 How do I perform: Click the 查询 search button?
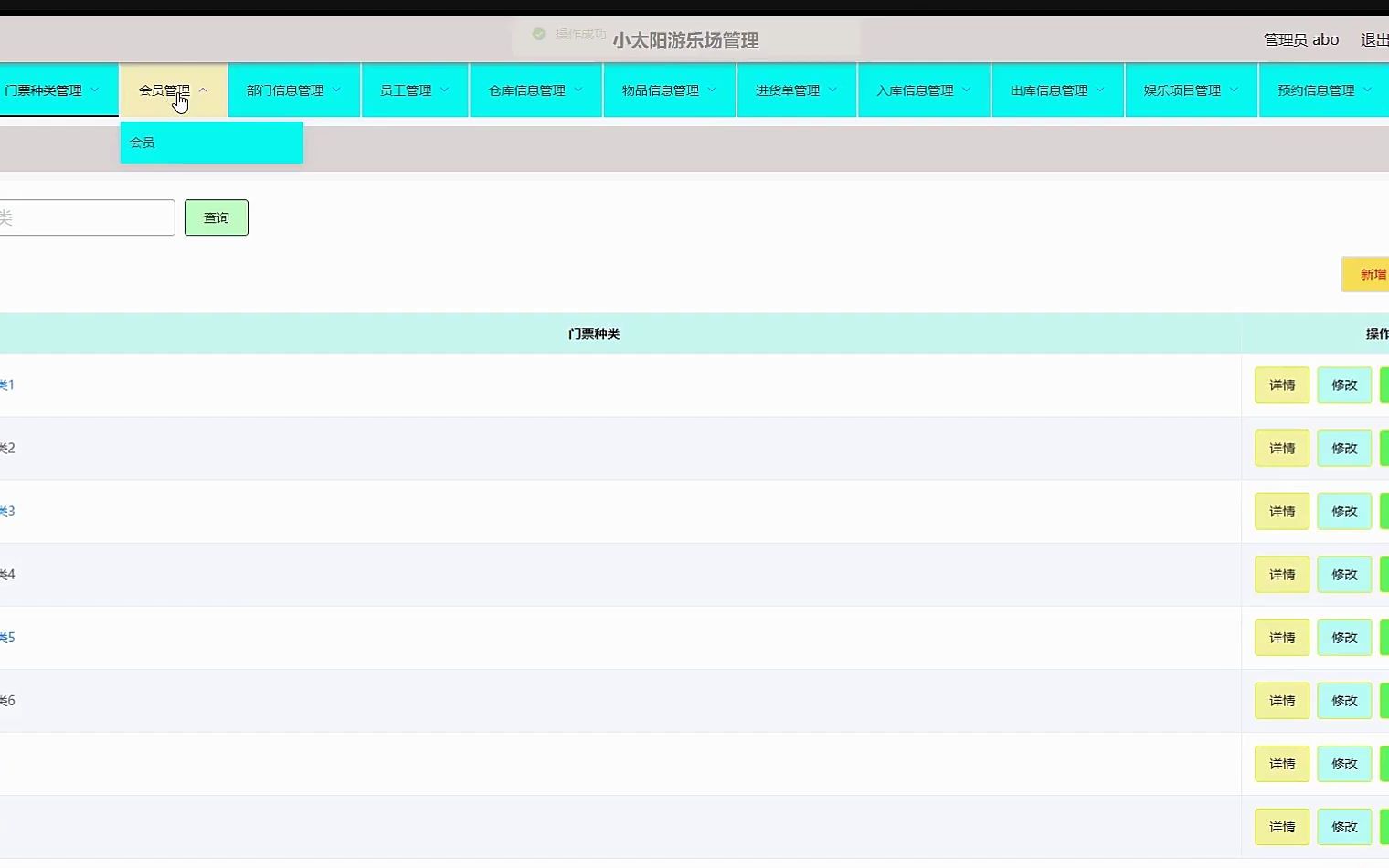[217, 217]
